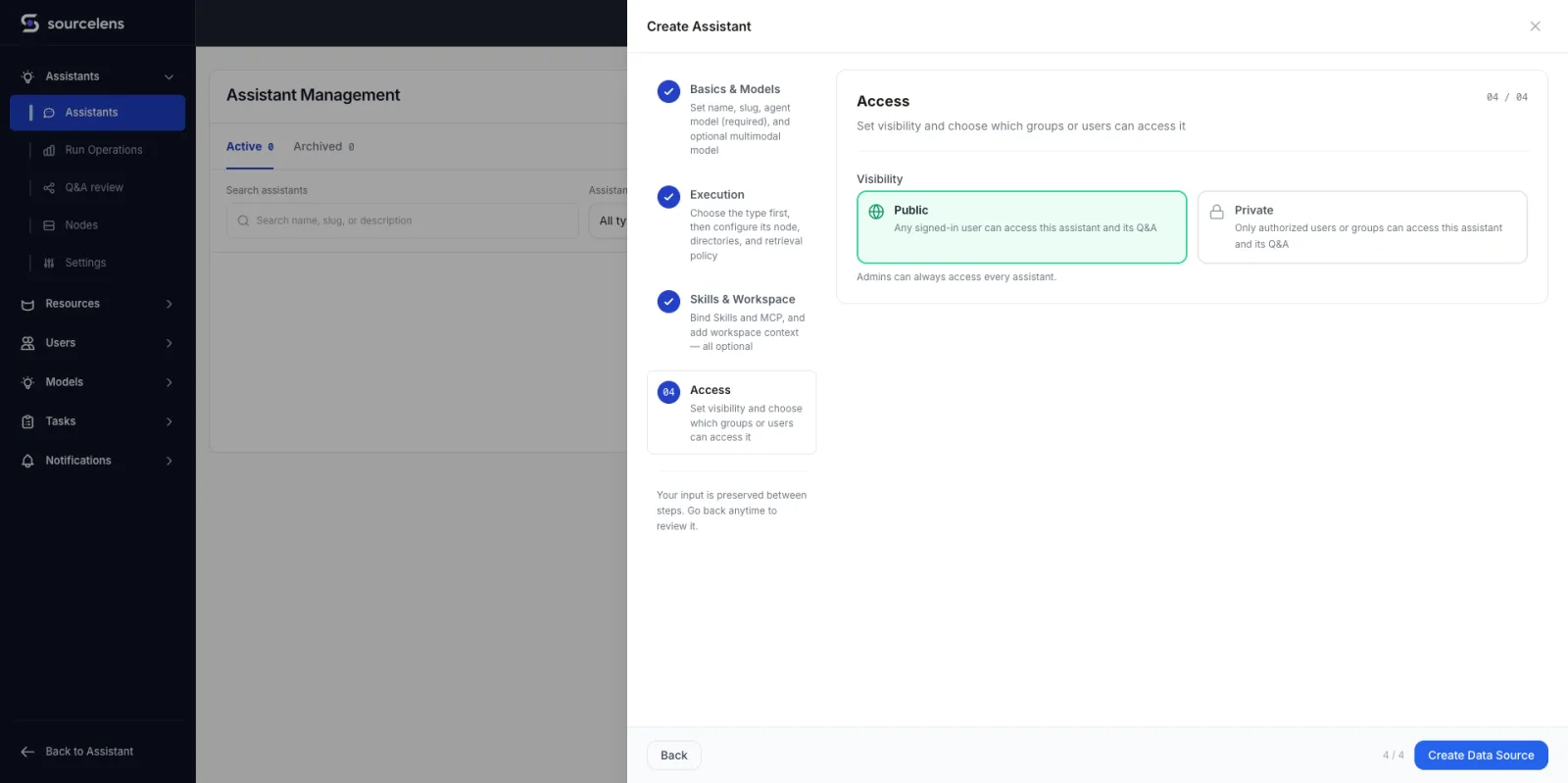
Task: Click the Users people icon
Action: [27, 343]
